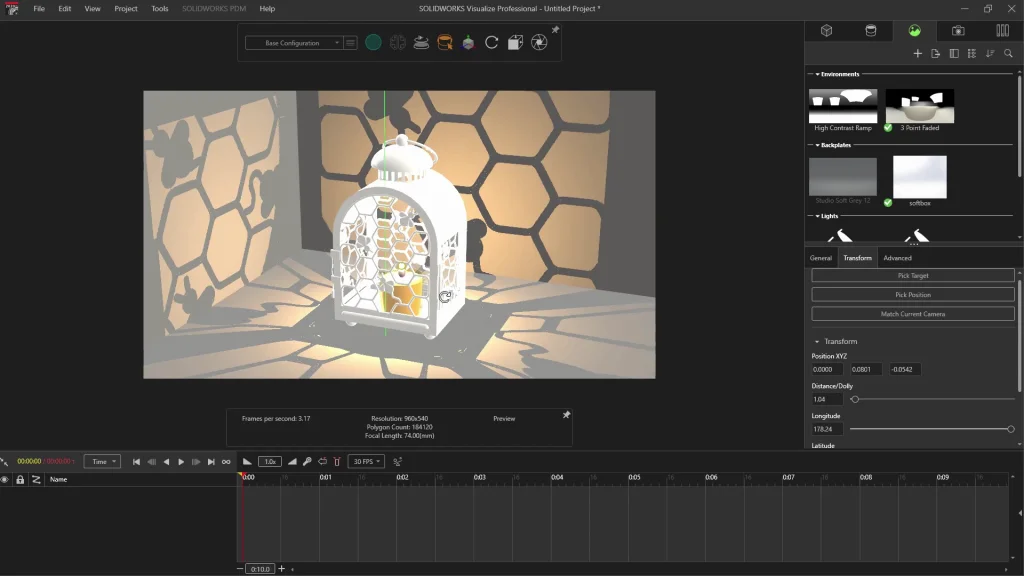
Task: Open the 30 FPS frame rate dropdown
Action: 366,462
